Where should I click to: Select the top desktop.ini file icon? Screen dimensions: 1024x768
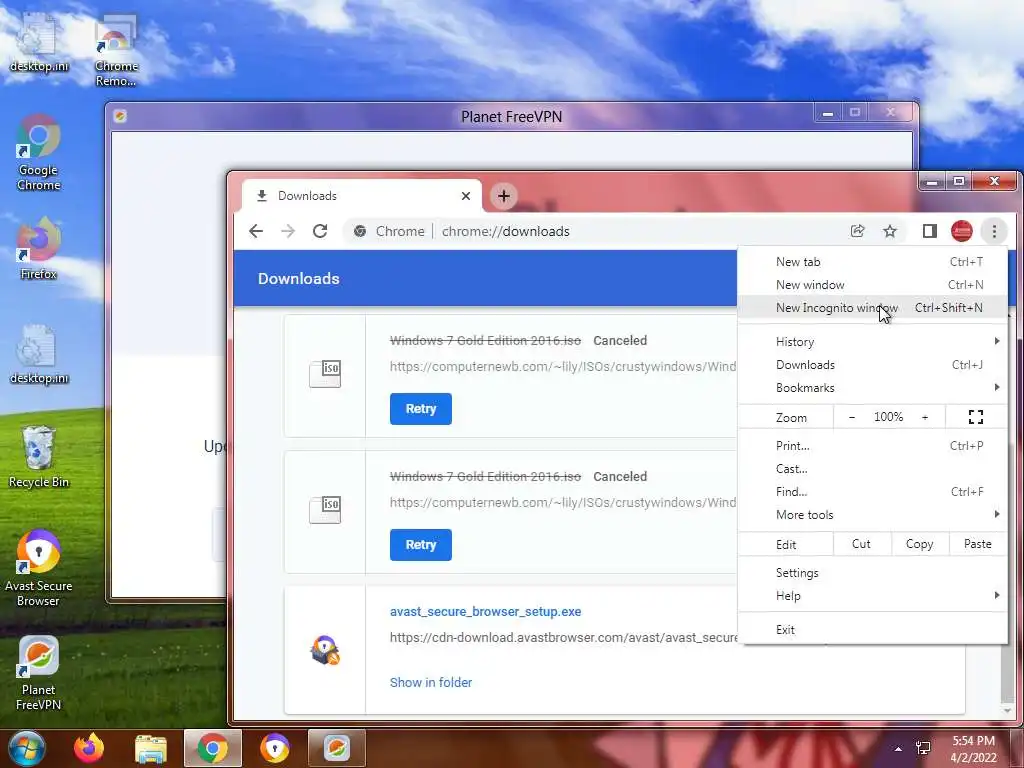click(x=39, y=41)
